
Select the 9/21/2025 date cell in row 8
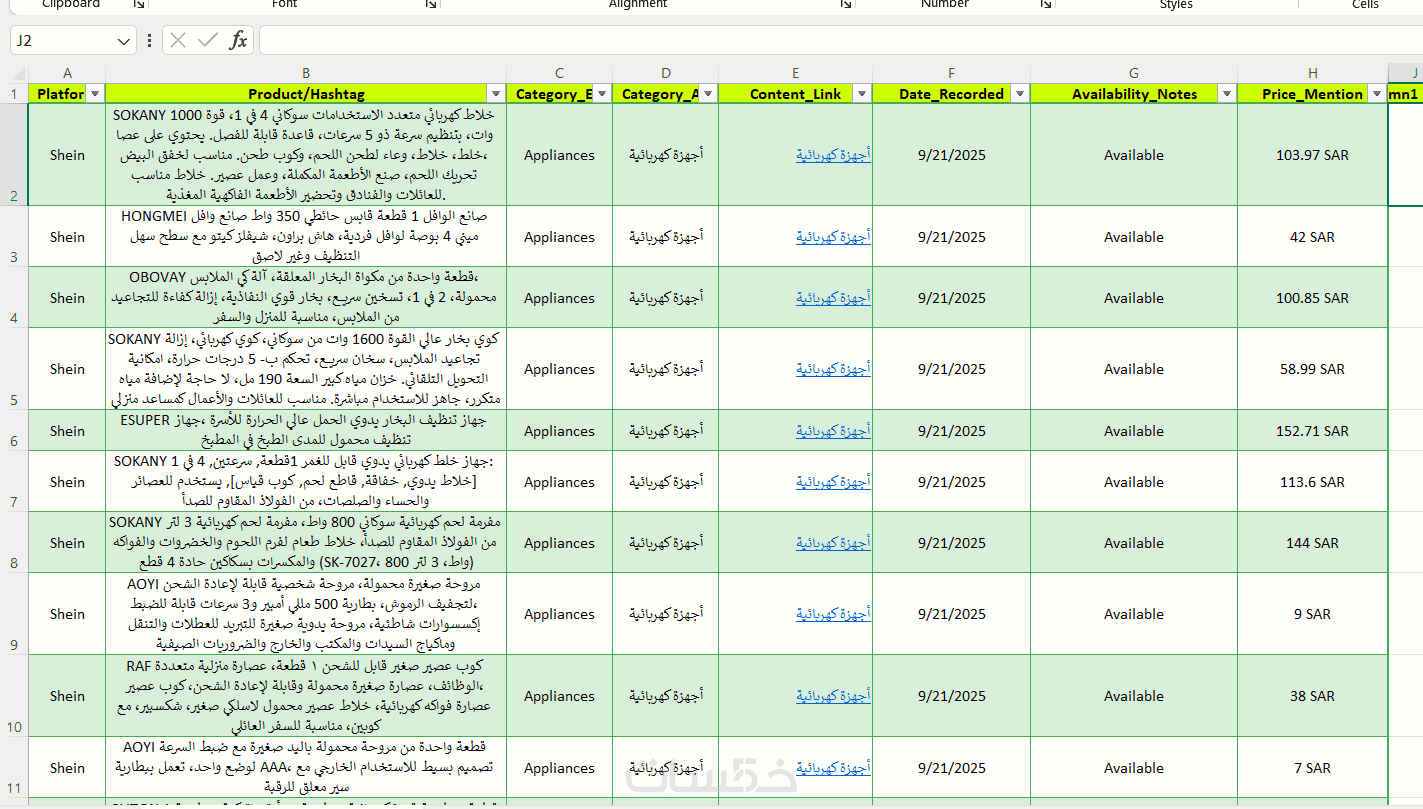952,543
